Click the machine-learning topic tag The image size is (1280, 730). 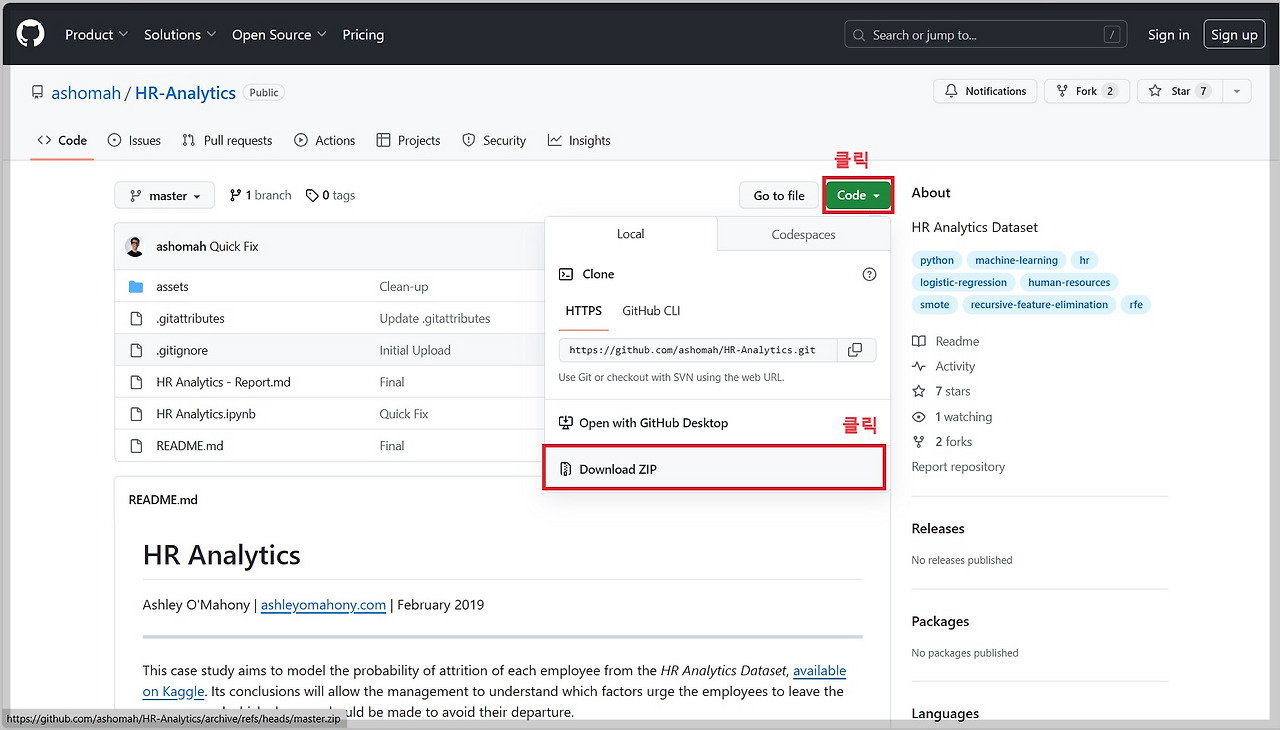pyautogui.click(x=1016, y=260)
